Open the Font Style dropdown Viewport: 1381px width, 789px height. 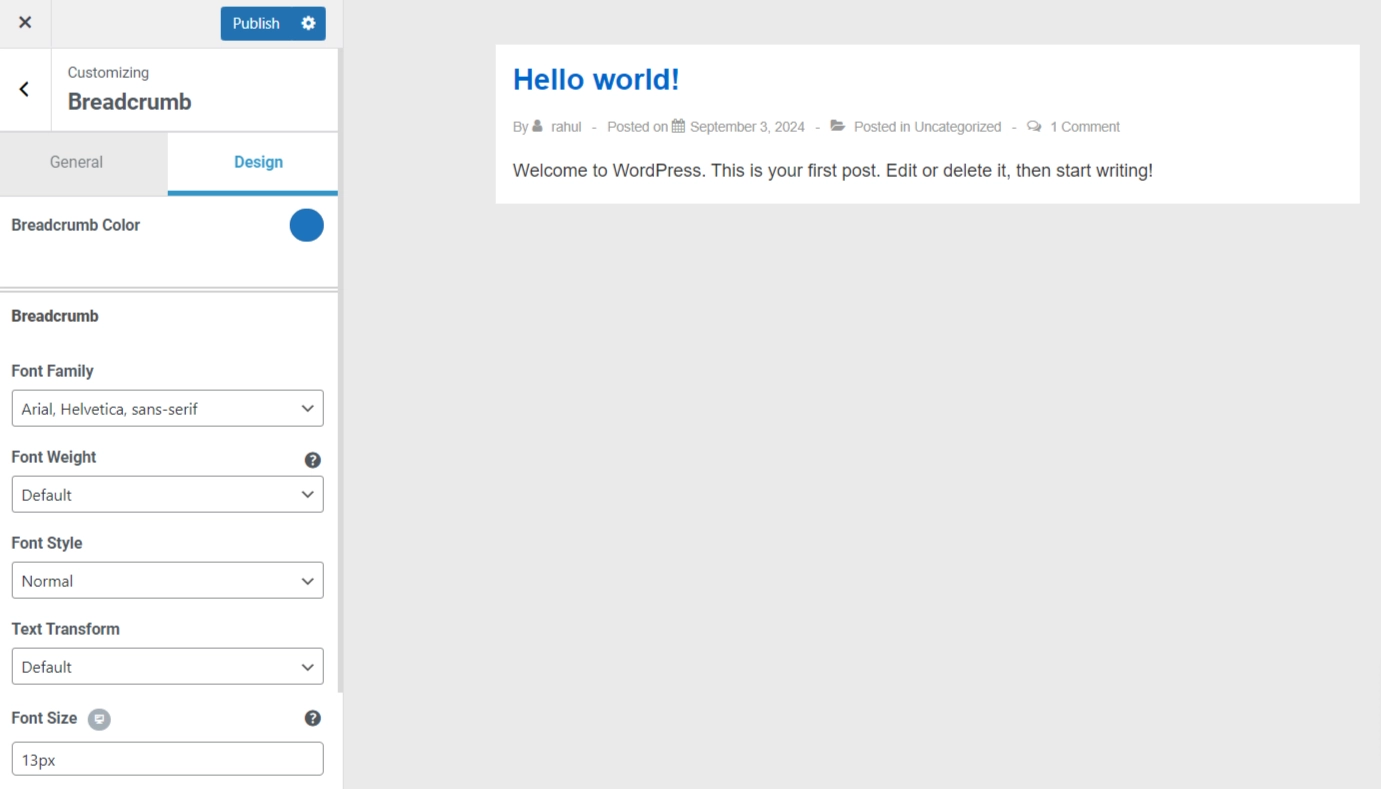click(167, 580)
